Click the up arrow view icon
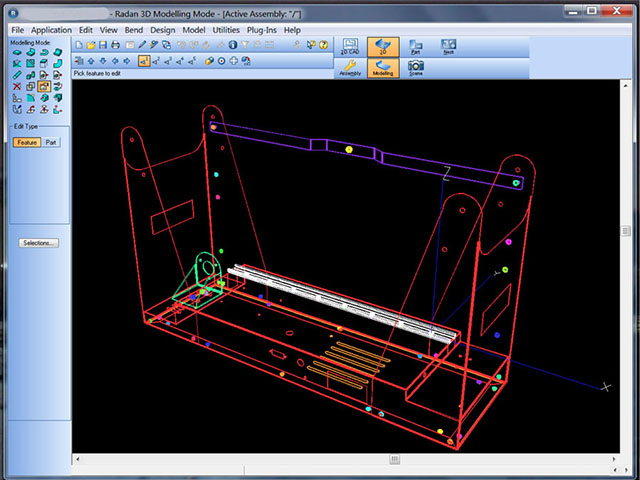 pos(91,61)
